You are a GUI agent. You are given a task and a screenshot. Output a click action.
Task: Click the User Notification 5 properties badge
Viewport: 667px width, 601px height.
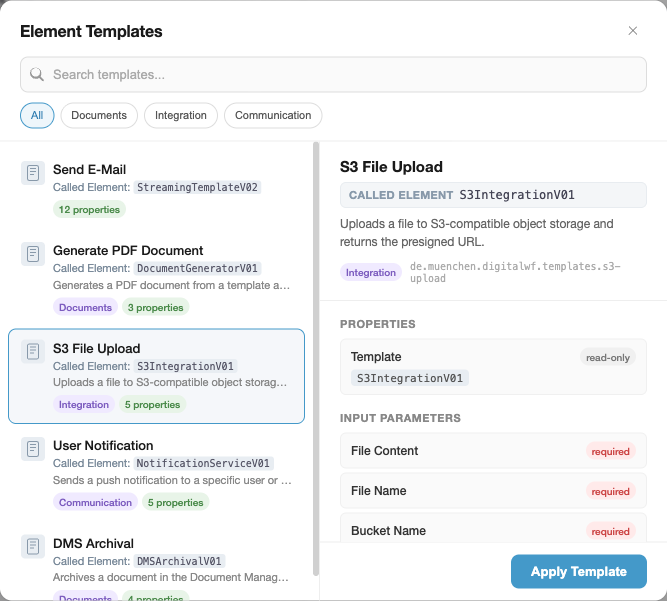(x=175, y=502)
